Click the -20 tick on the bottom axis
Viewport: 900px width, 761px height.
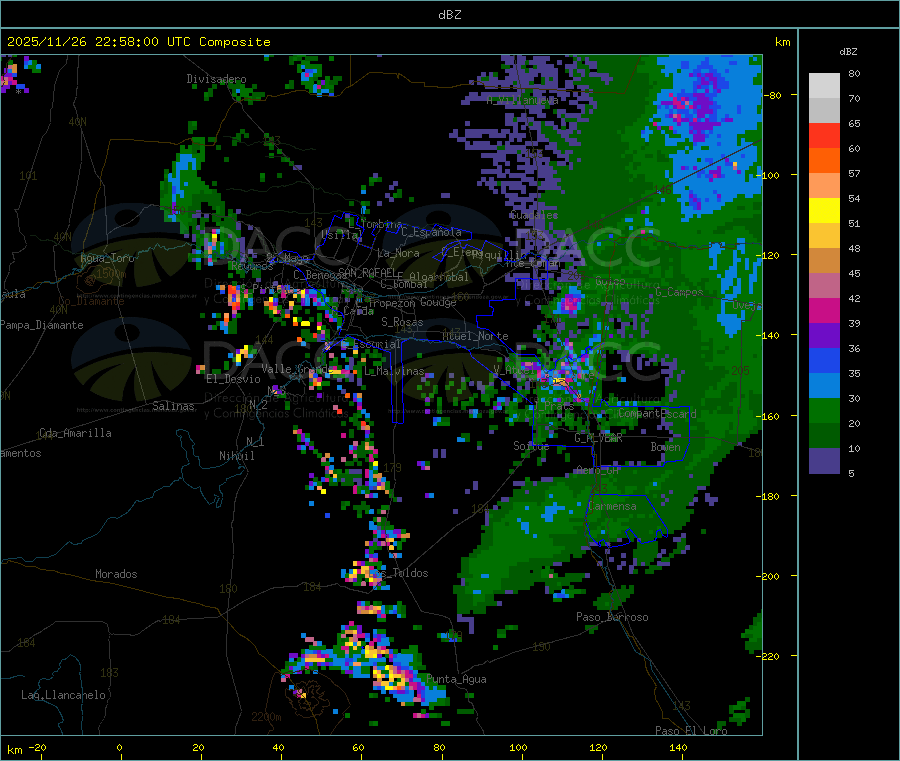pyautogui.click(x=37, y=747)
